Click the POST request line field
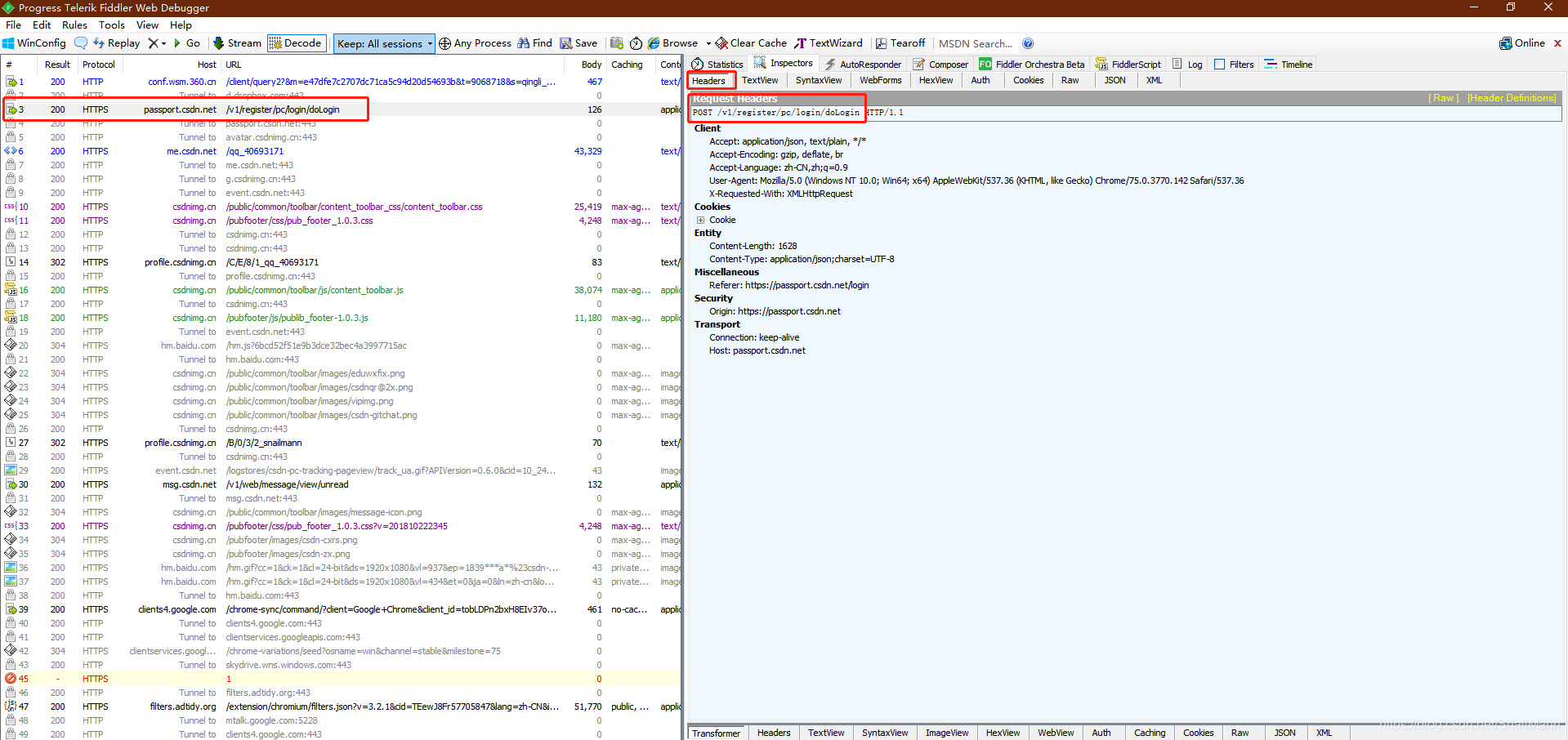This screenshot has width=1568, height=740. click(1126, 113)
